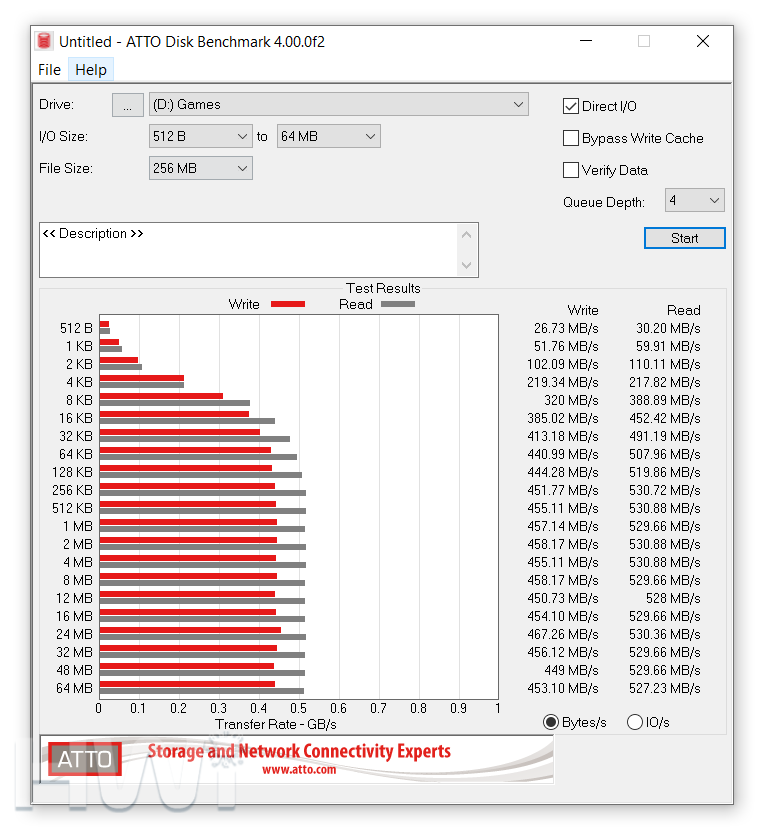Click the 12 MB chart row label
This screenshot has height=832, width=762.
click(74, 599)
